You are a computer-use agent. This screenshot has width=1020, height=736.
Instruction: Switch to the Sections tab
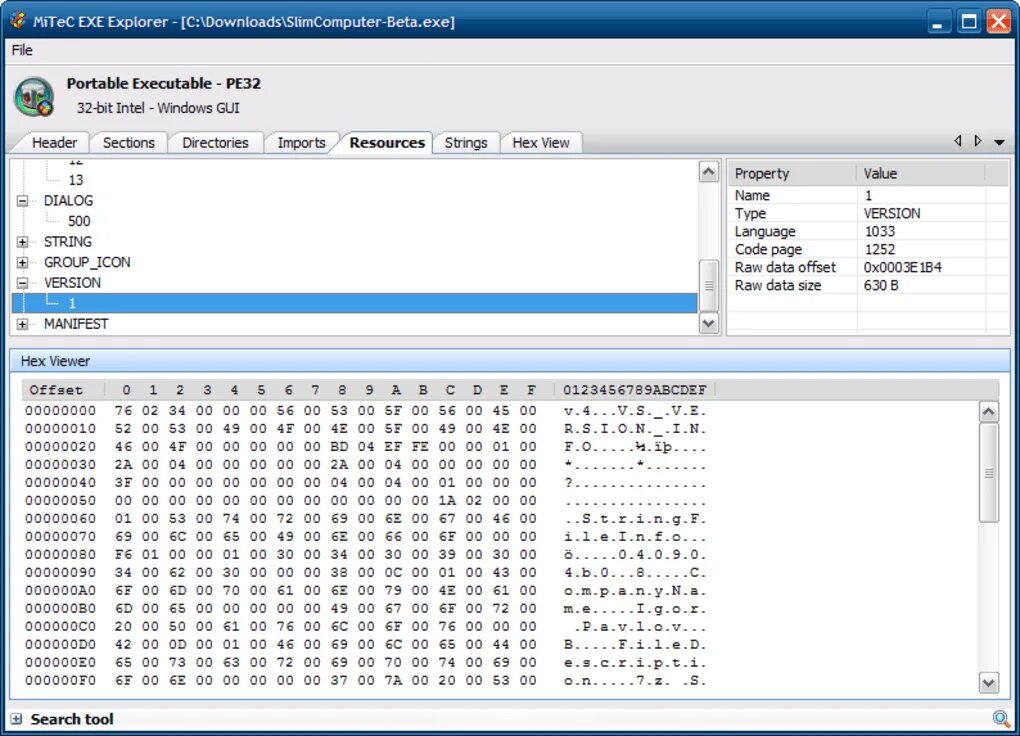(x=129, y=143)
